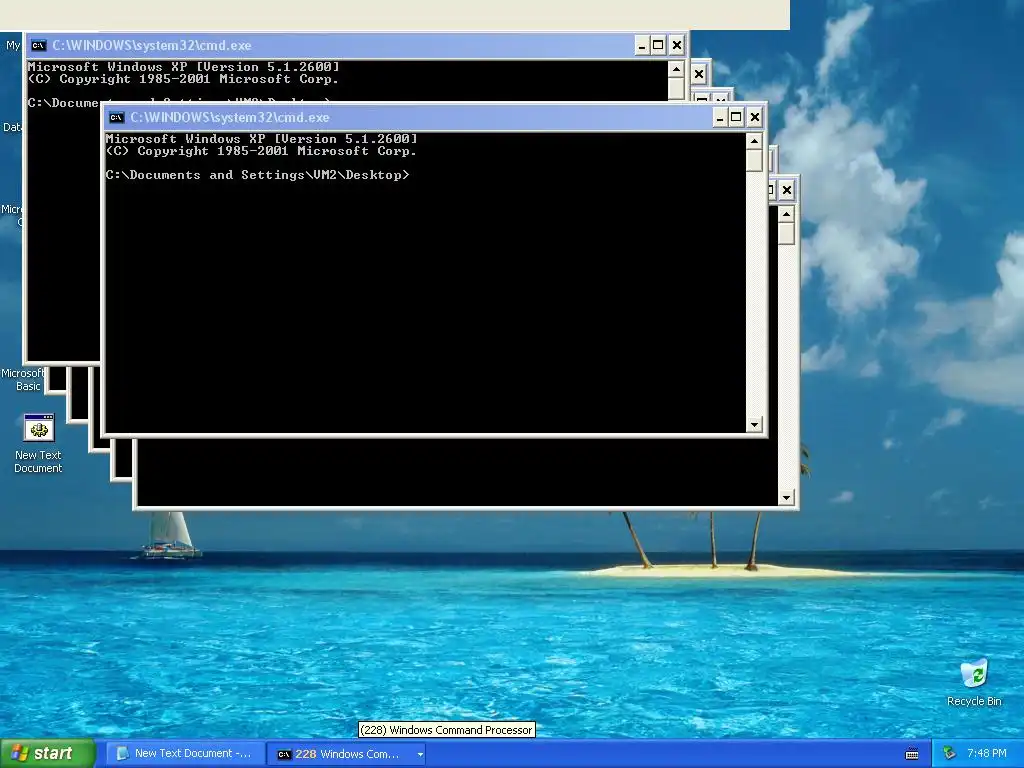Click the prompt line C:\Documents and Settings\VM2\Desktop>

click(x=257, y=175)
